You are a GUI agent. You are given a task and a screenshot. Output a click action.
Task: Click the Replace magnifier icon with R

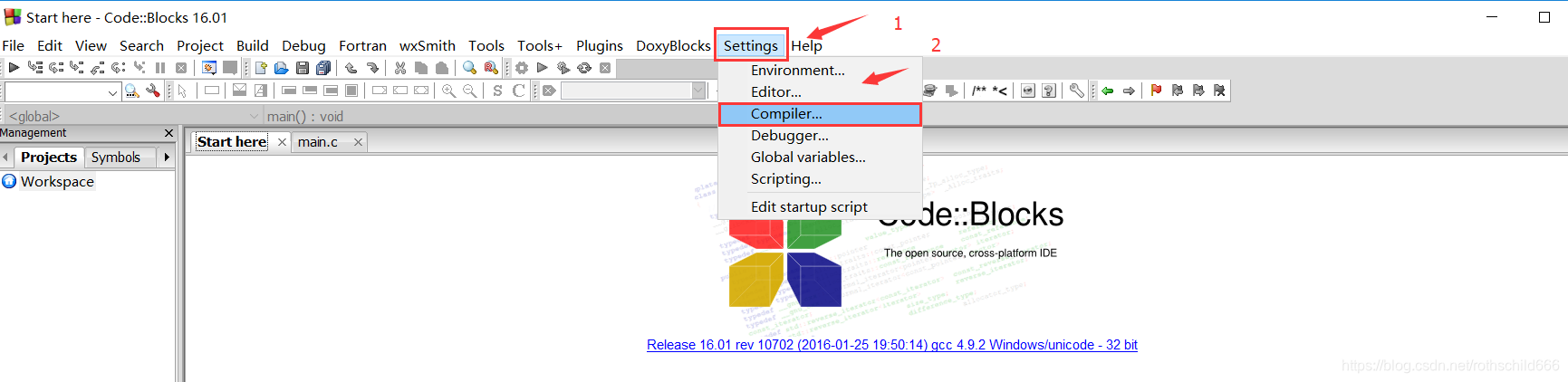pyautogui.click(x=491, y=68)
